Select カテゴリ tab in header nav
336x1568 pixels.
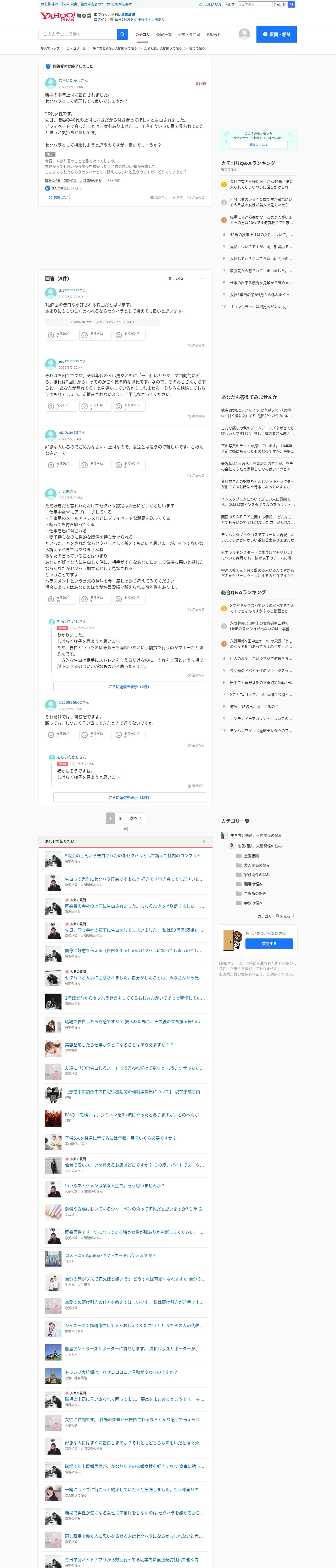142,35
